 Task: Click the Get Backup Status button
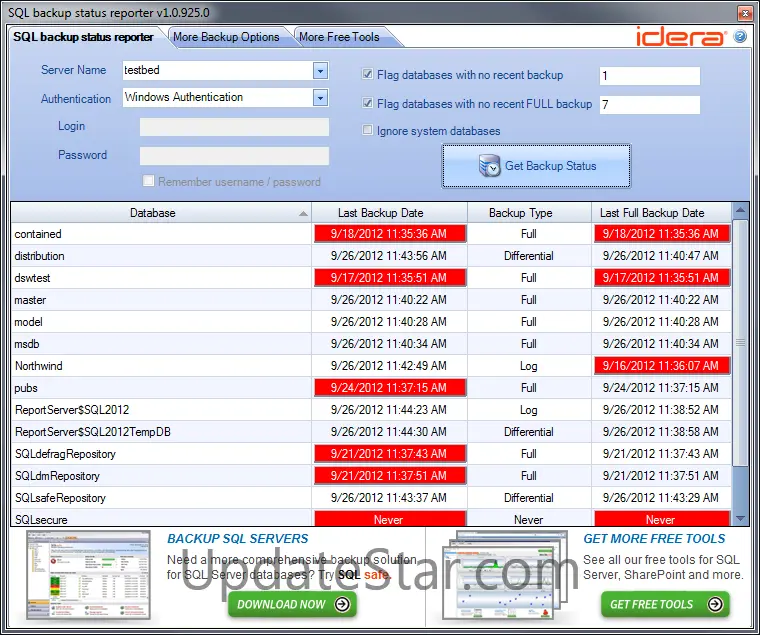click(536, 166)
